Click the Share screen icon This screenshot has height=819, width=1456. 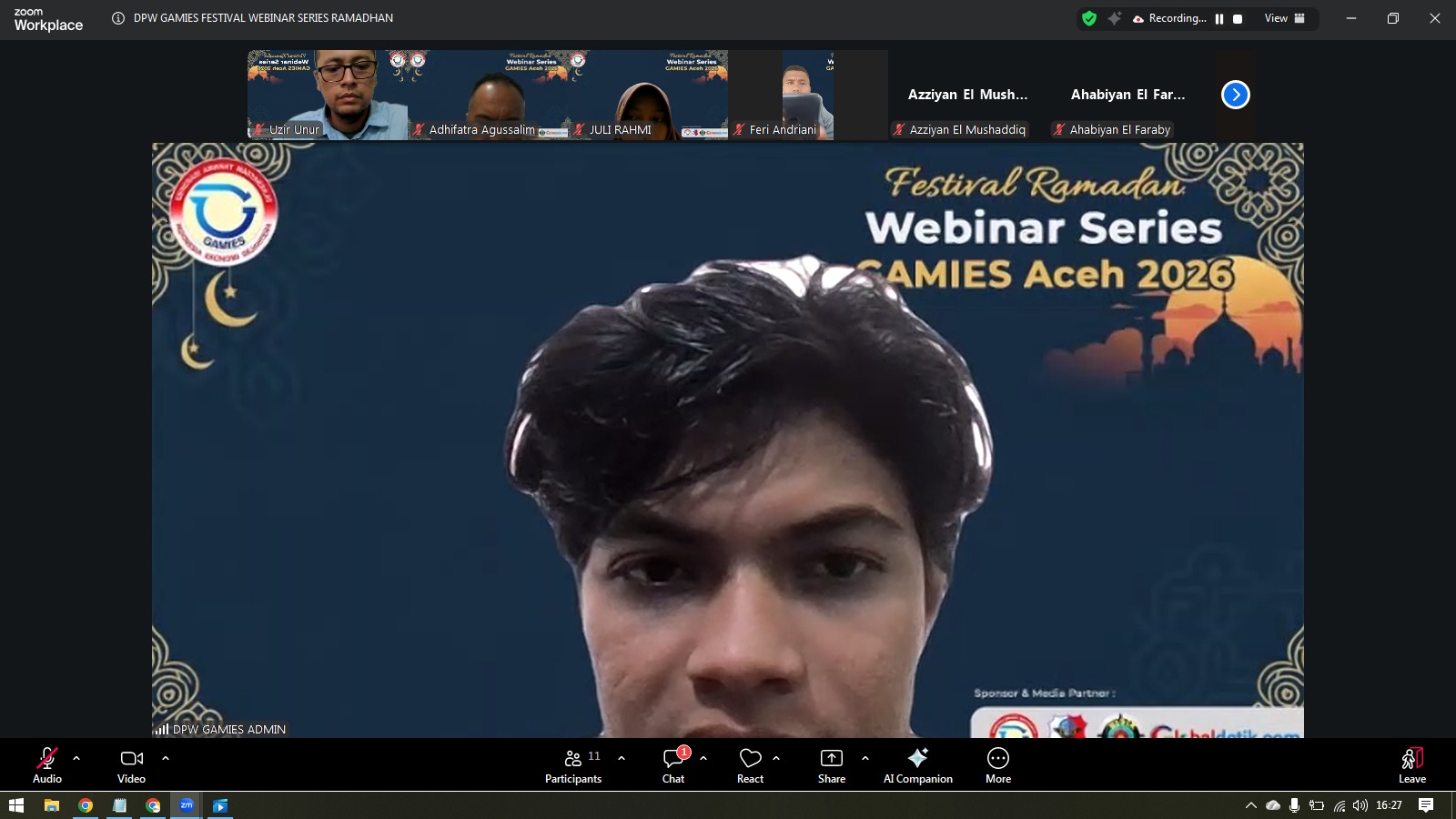(x=832, y=764)
